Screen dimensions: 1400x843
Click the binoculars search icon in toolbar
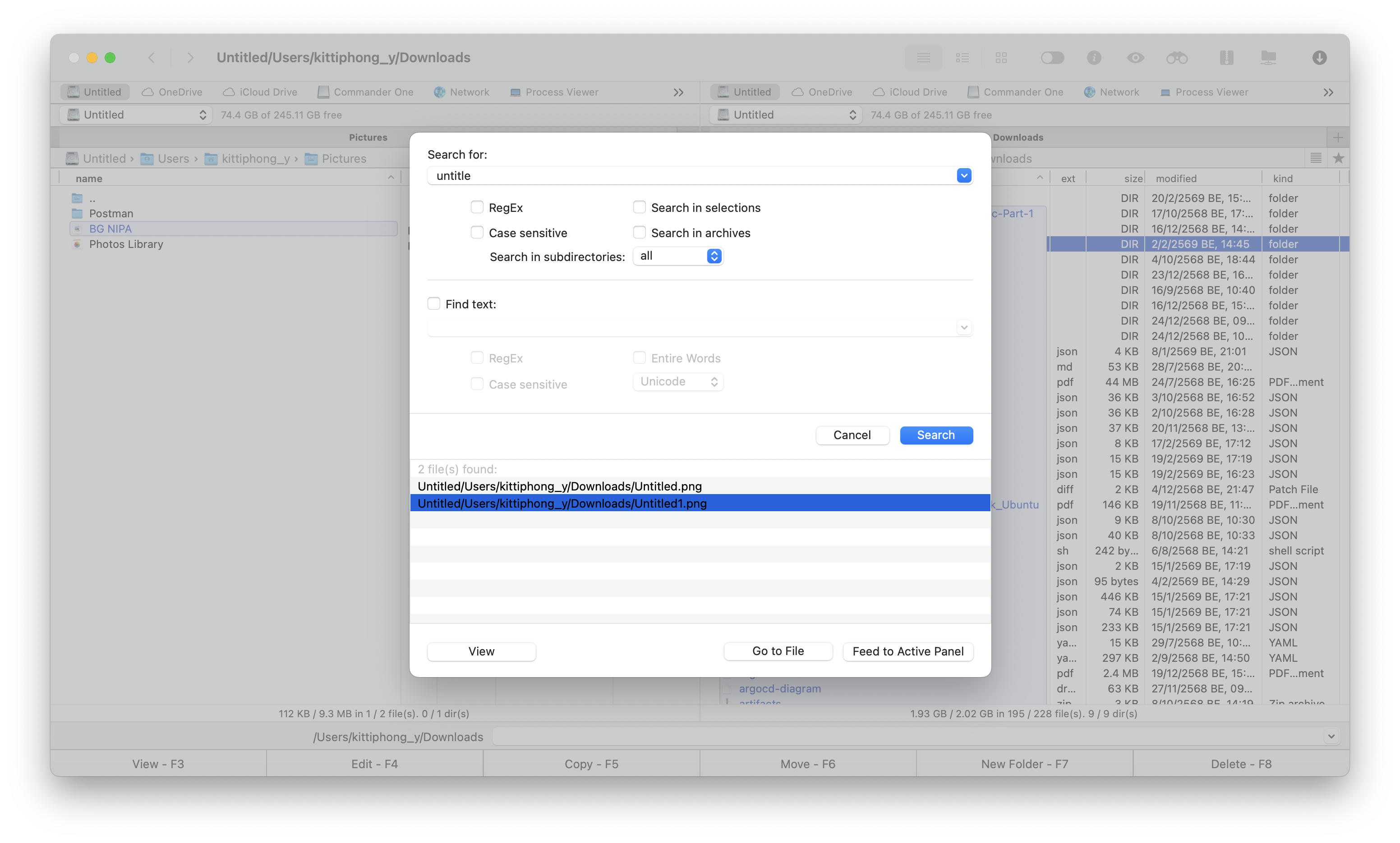pyautogui.click(x=1177, y=57)
